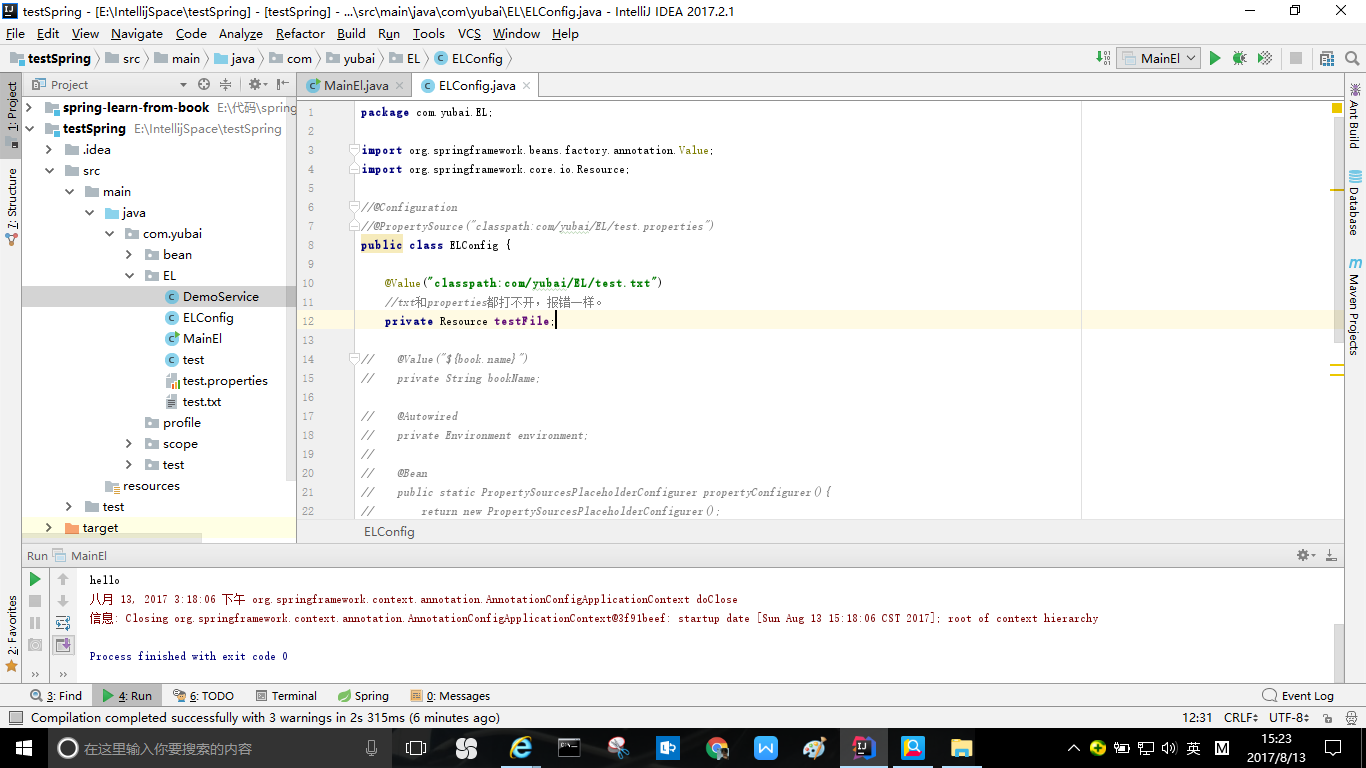Open the MainEl run configuration dropdown
1366x768 pixels.
click(x=1158, y=59)
